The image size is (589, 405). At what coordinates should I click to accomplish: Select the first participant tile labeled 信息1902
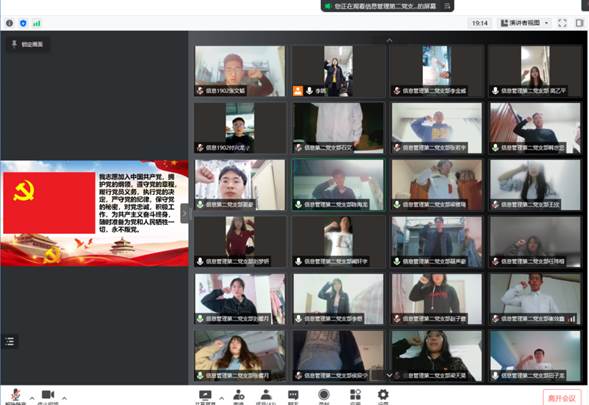pyautogui.click(x=240, y=71)
